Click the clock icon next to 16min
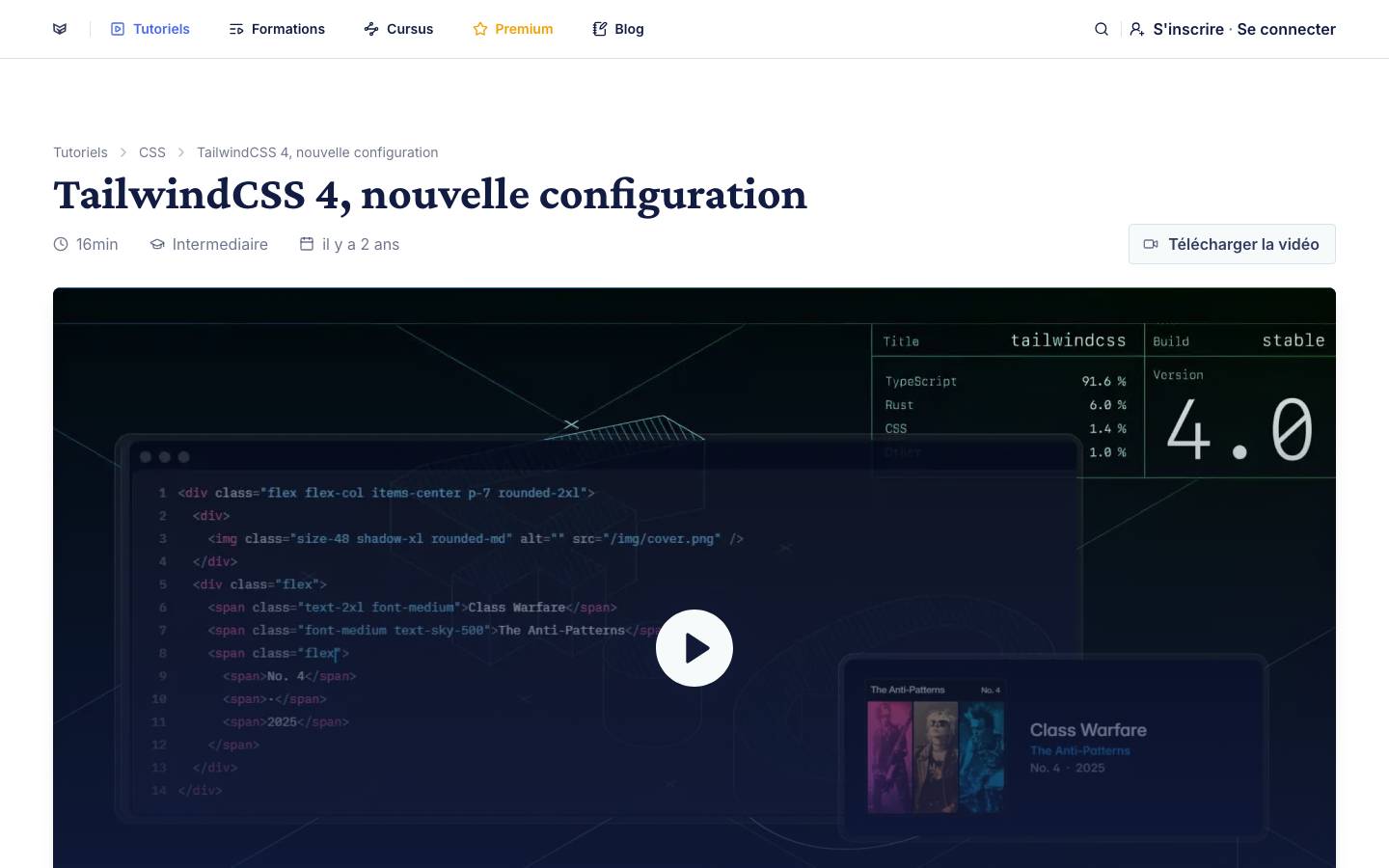1389x868 pixels. click(x=61, y=244)
